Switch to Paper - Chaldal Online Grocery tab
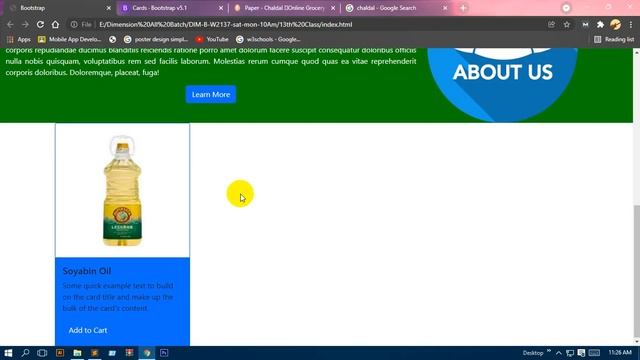 coord(284,8)
